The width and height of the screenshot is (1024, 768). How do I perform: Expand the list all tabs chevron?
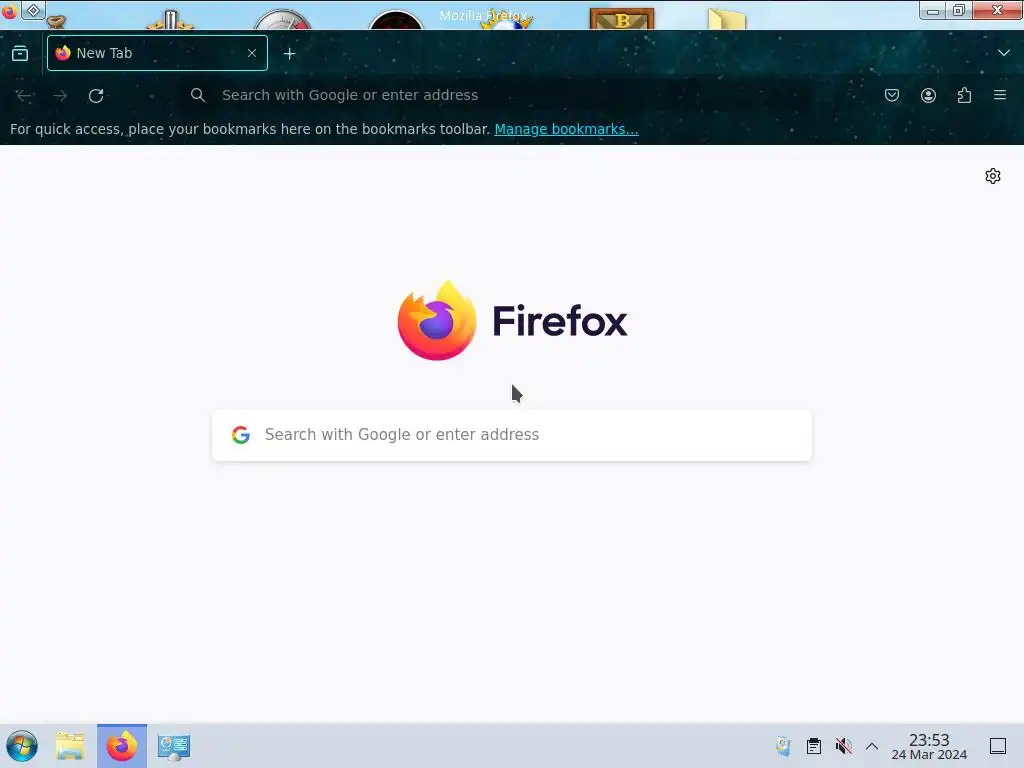pos(1004,53)
